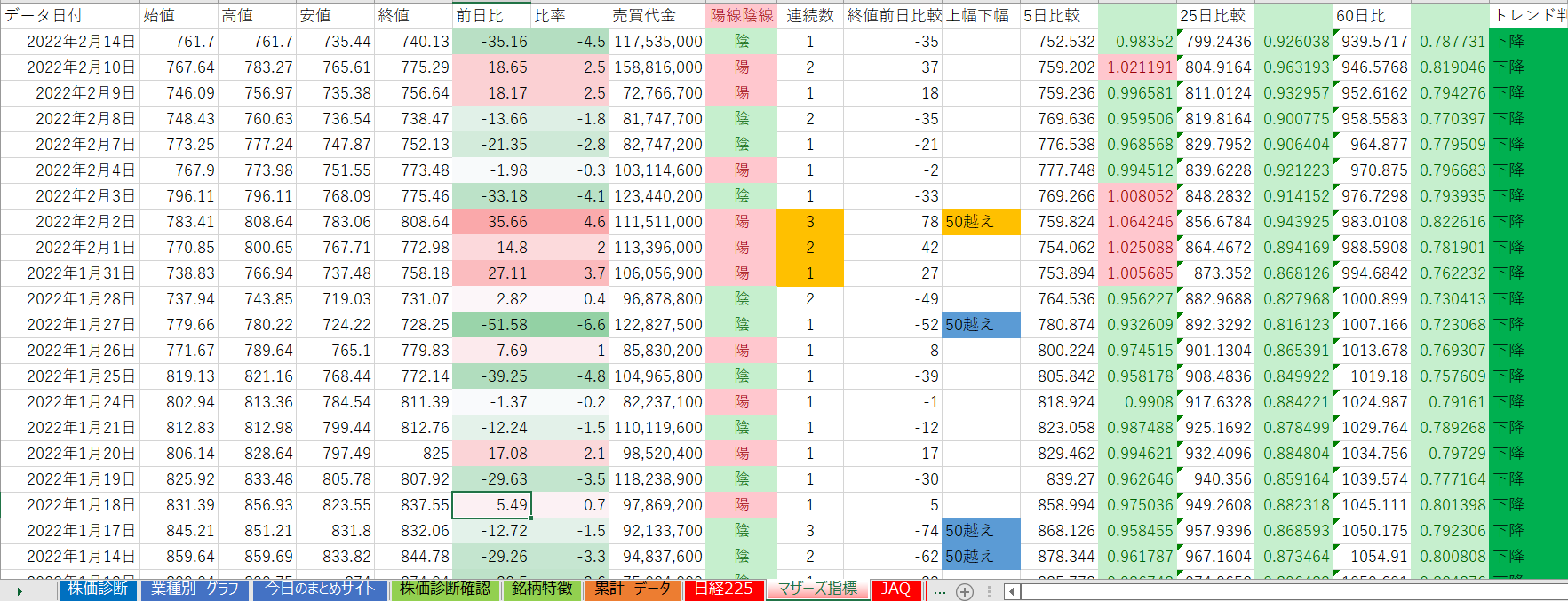This screenshot has width=1568, height=601.
Task: Switch to the 株価診断 sheet tab
Action: 98,589
